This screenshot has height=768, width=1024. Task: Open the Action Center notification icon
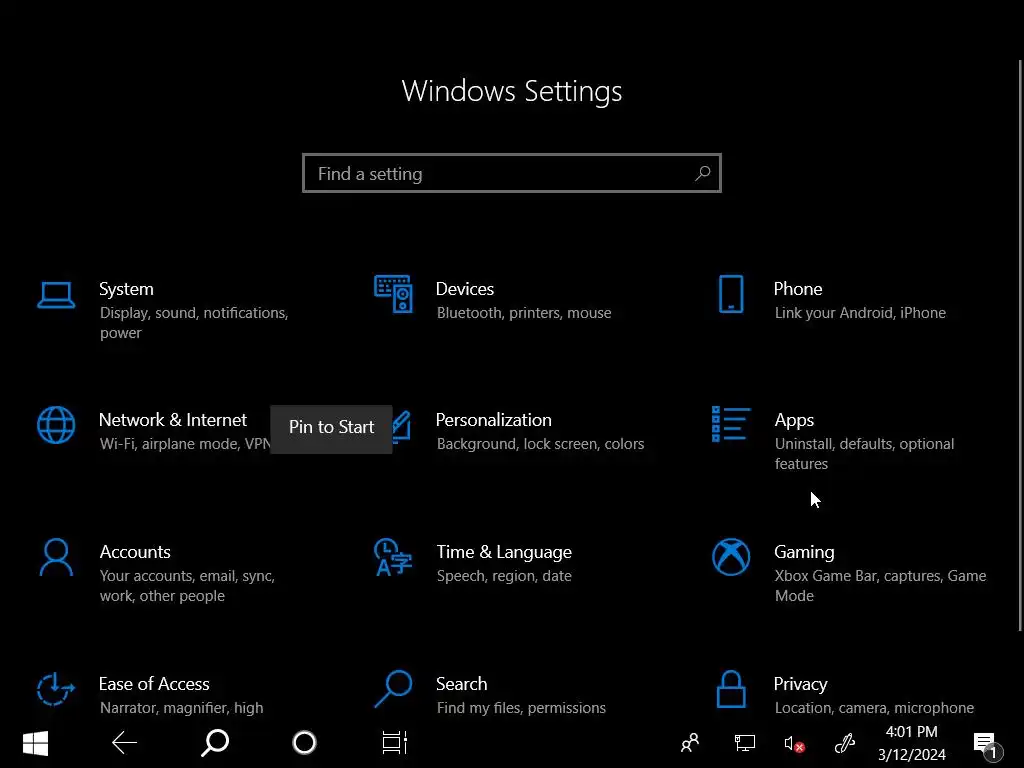click(986, 745)
